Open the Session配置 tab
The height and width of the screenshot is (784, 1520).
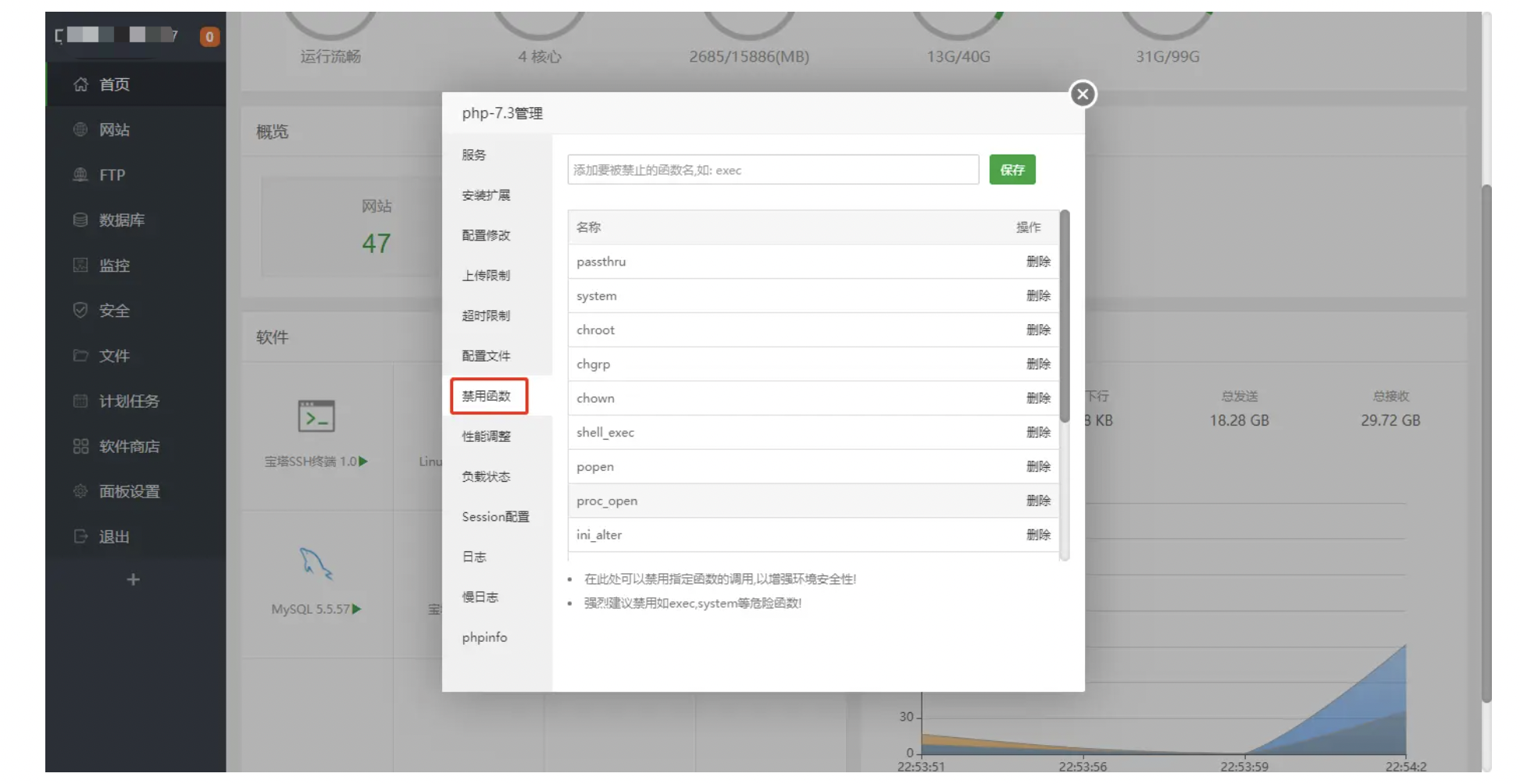pyautogui.click(x=495, y=517)
